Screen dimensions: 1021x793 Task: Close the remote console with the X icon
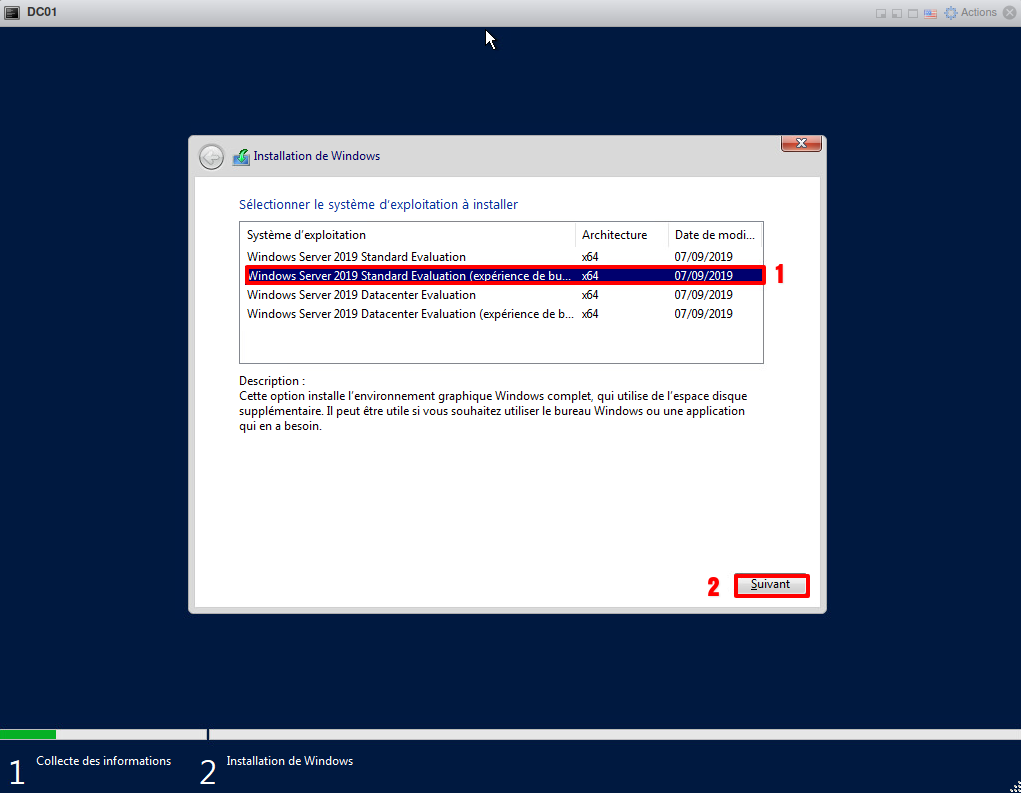point(1009,13)
